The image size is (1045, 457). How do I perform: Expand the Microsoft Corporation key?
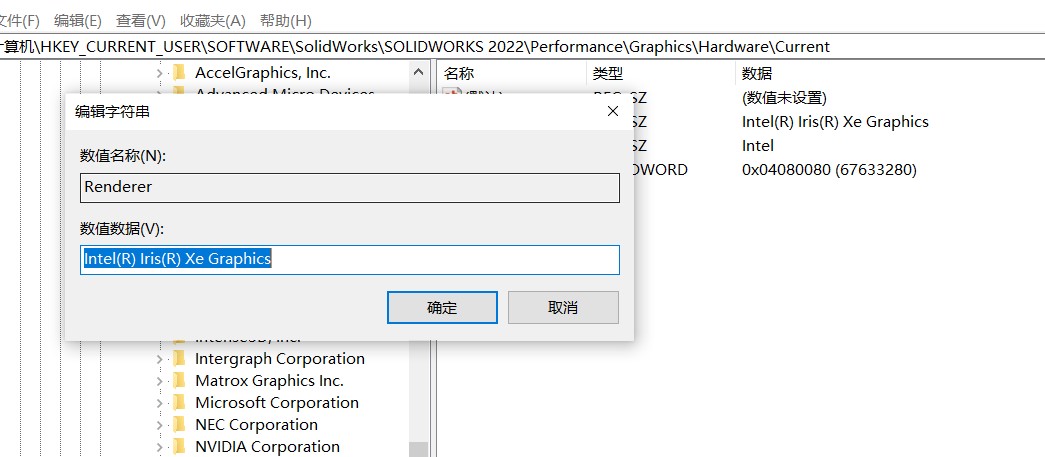click(159, 403)
